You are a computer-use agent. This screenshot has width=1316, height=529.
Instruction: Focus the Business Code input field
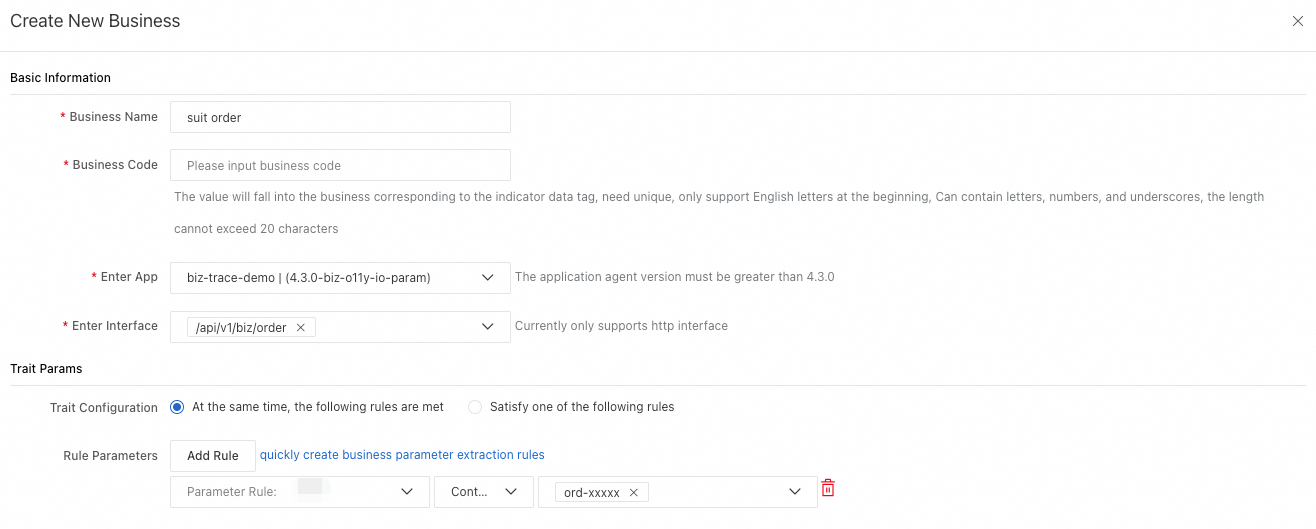pos(340,165)
